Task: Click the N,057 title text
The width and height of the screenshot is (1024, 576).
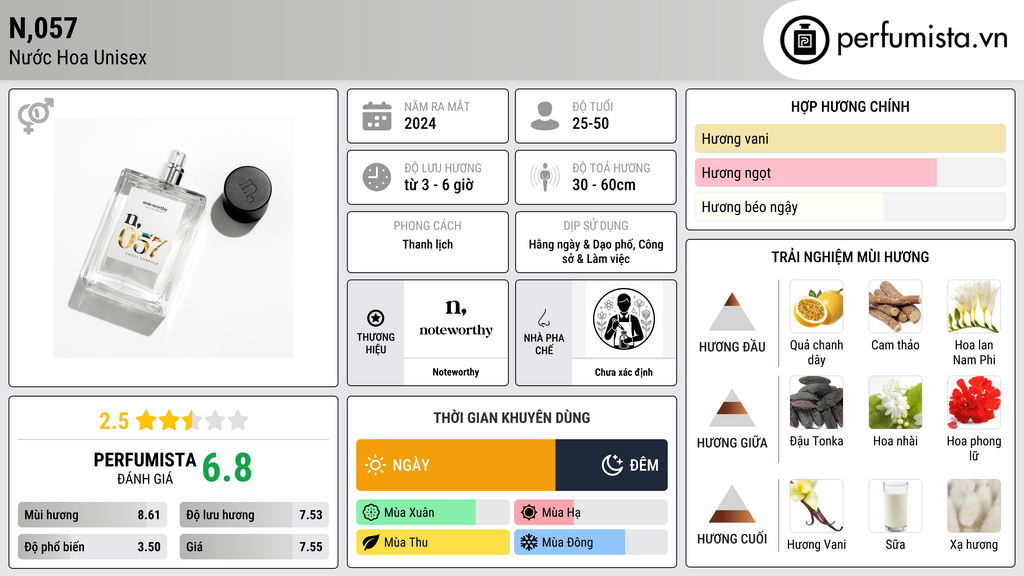Action: click(43, 28)
